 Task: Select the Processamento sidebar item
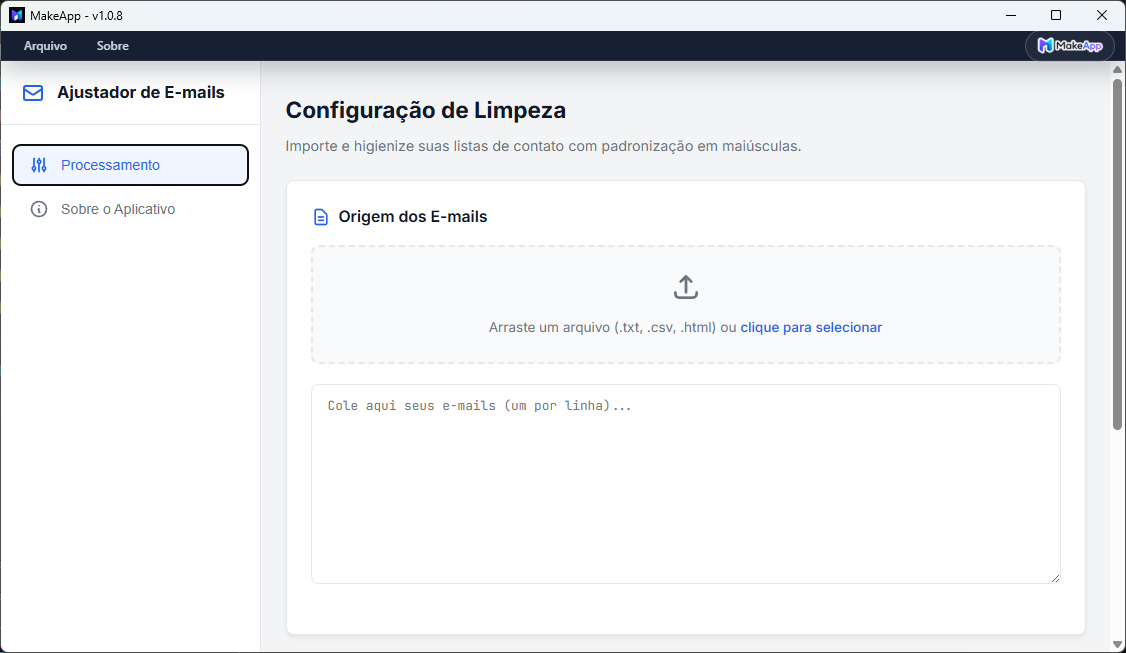coord(131,165)
